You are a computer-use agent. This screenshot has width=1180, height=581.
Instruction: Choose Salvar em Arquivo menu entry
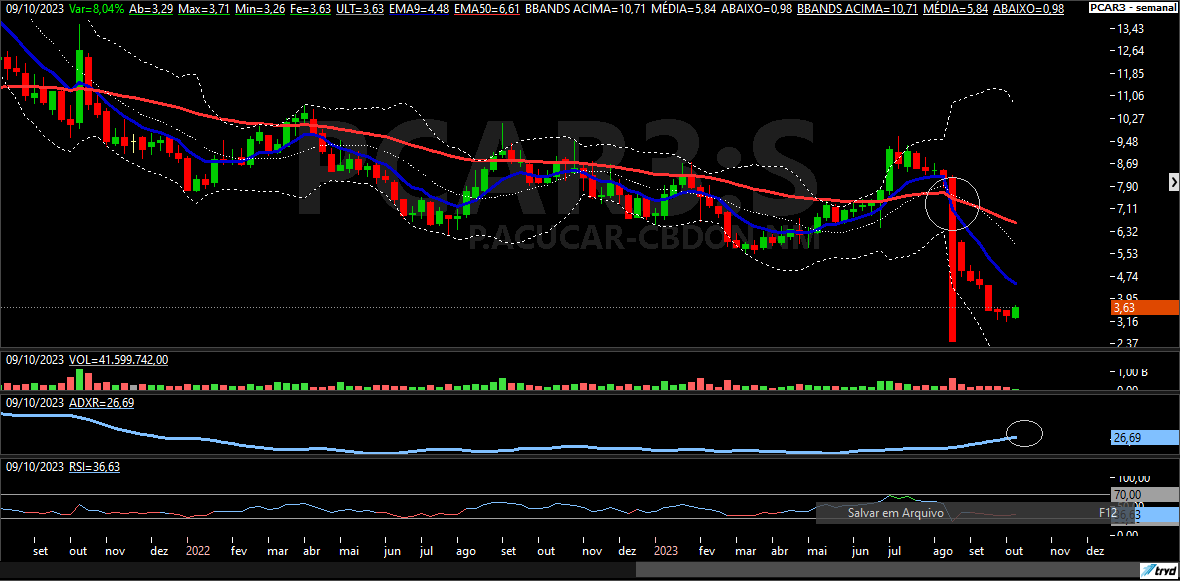pyautogui.click(x=896, y=513)
